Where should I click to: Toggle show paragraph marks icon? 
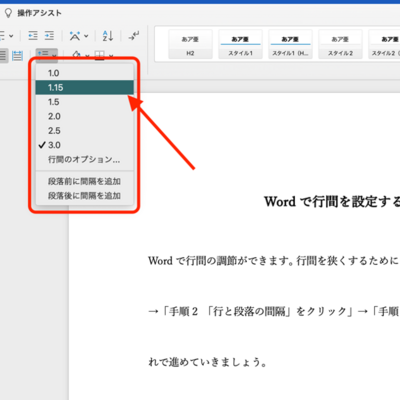(134, 35)
